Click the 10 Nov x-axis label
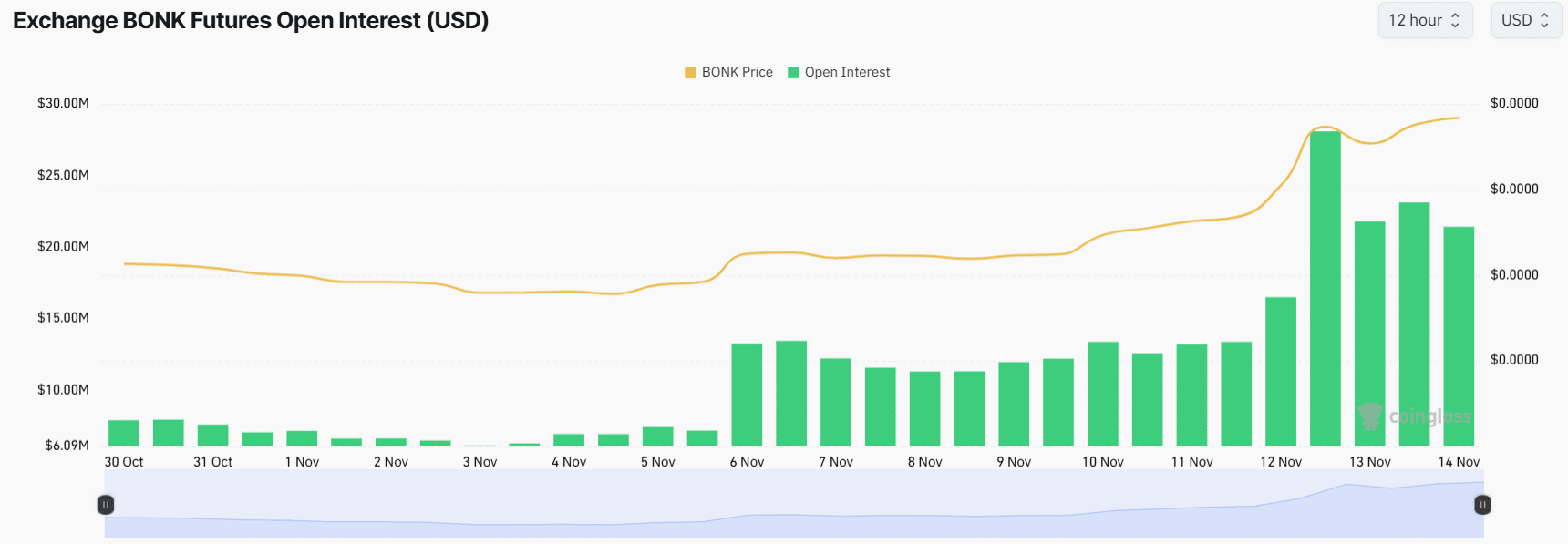 [x=1103, y=462]
